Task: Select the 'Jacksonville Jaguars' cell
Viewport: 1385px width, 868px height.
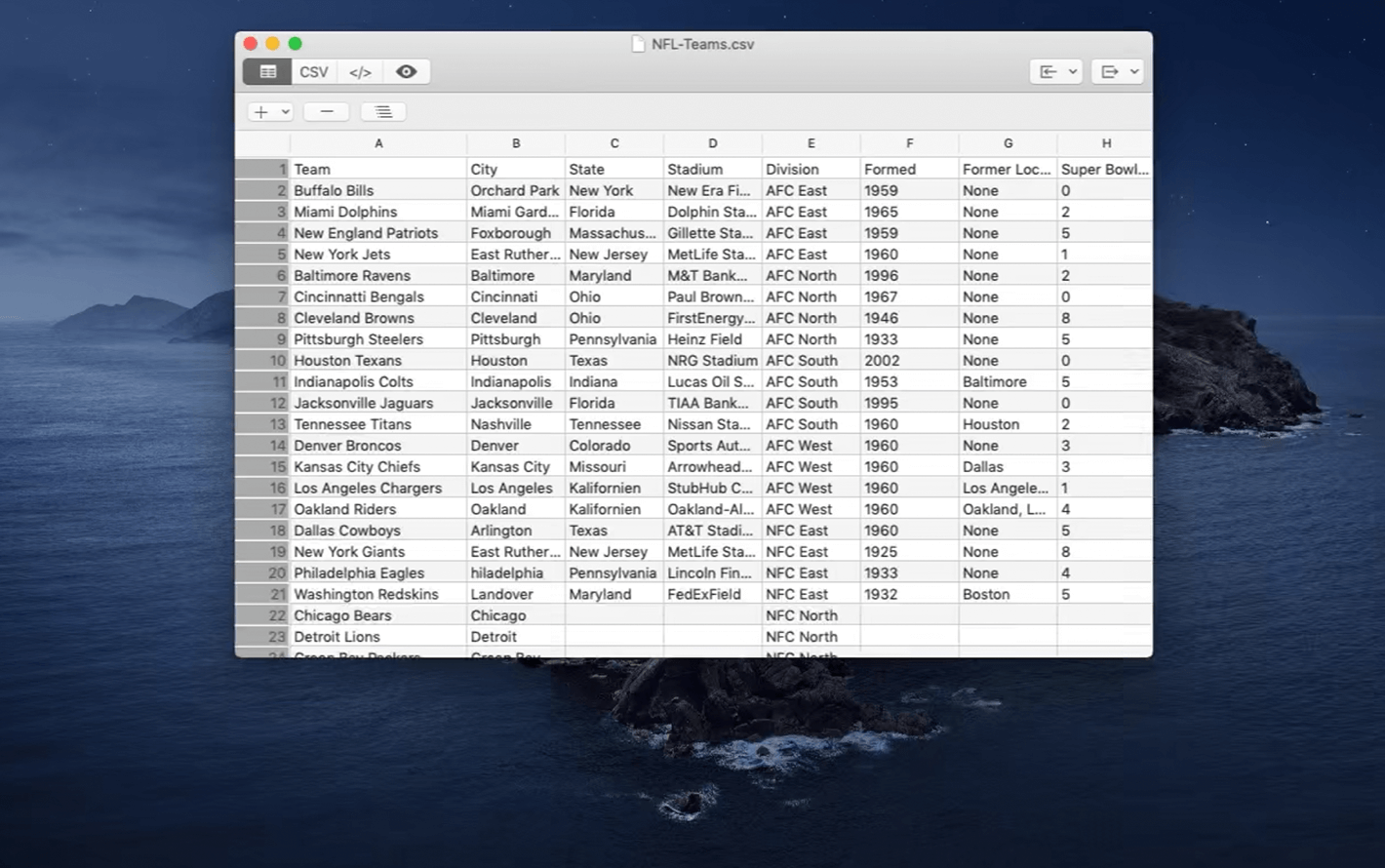Action: (x=378, y=403)
